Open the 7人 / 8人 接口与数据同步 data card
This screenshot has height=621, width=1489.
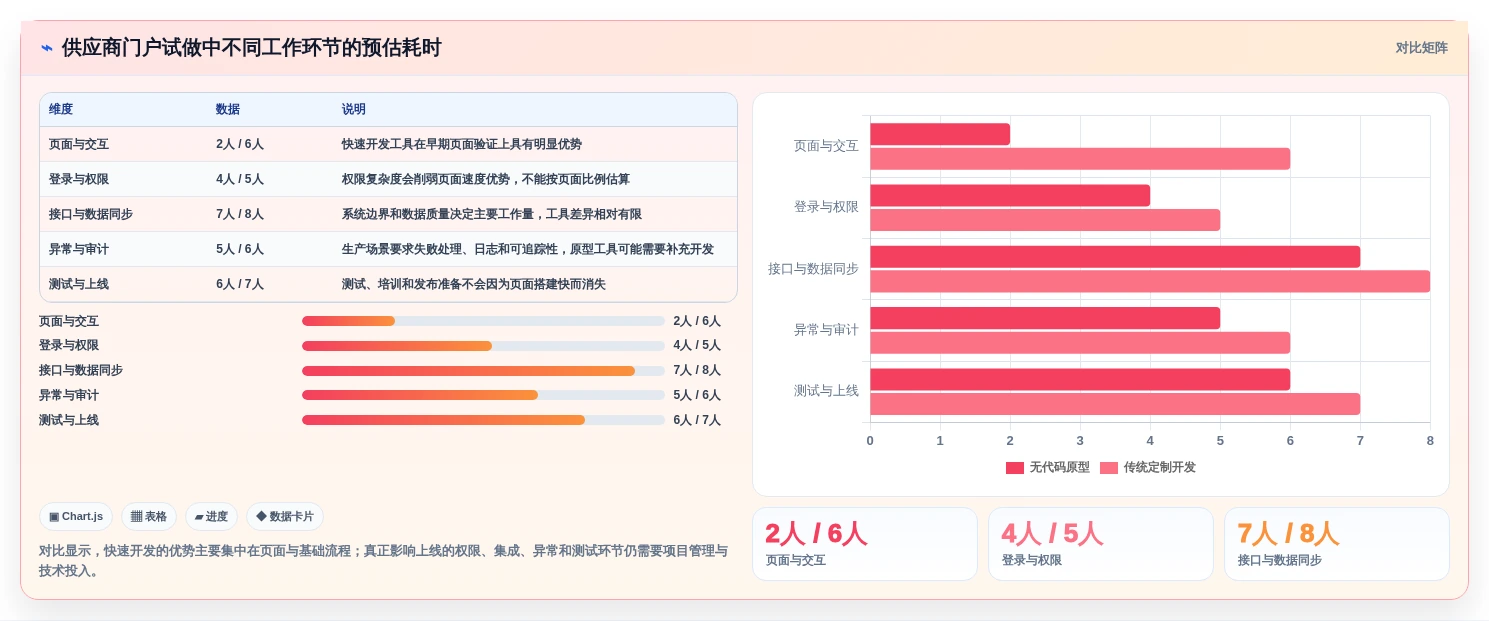(x=1337, y=544)
